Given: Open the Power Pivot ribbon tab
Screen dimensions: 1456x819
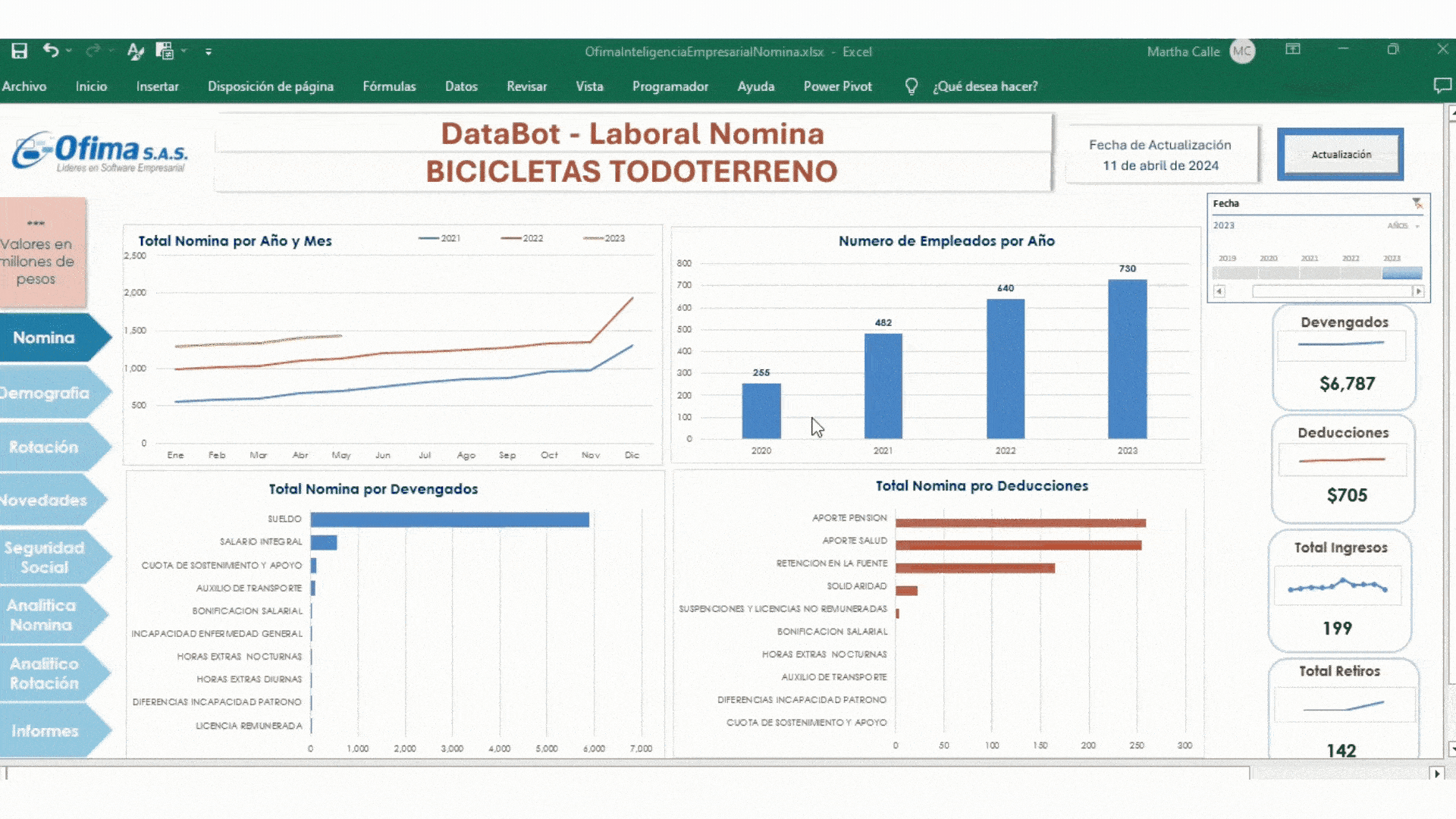Looking at the screenshot, I should tap(838, 86).
